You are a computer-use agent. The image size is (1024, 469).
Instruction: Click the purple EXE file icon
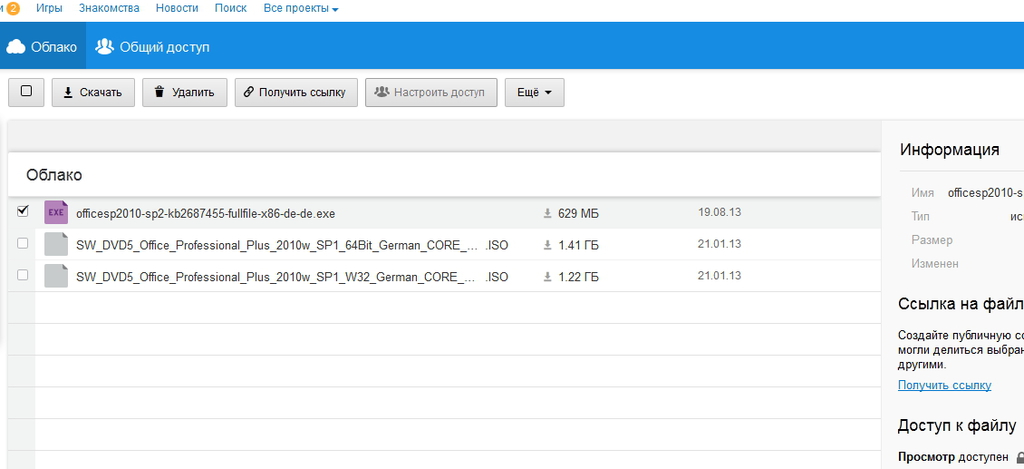click(56, 212)
